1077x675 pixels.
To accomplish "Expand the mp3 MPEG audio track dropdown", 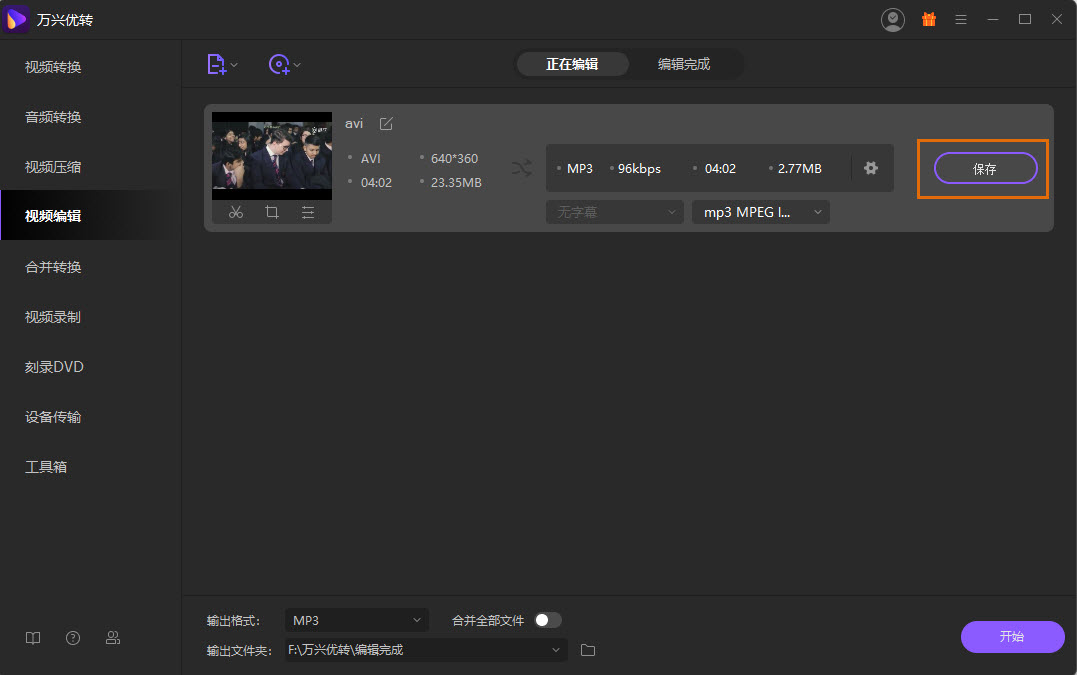I will click(x=760, y=212).
